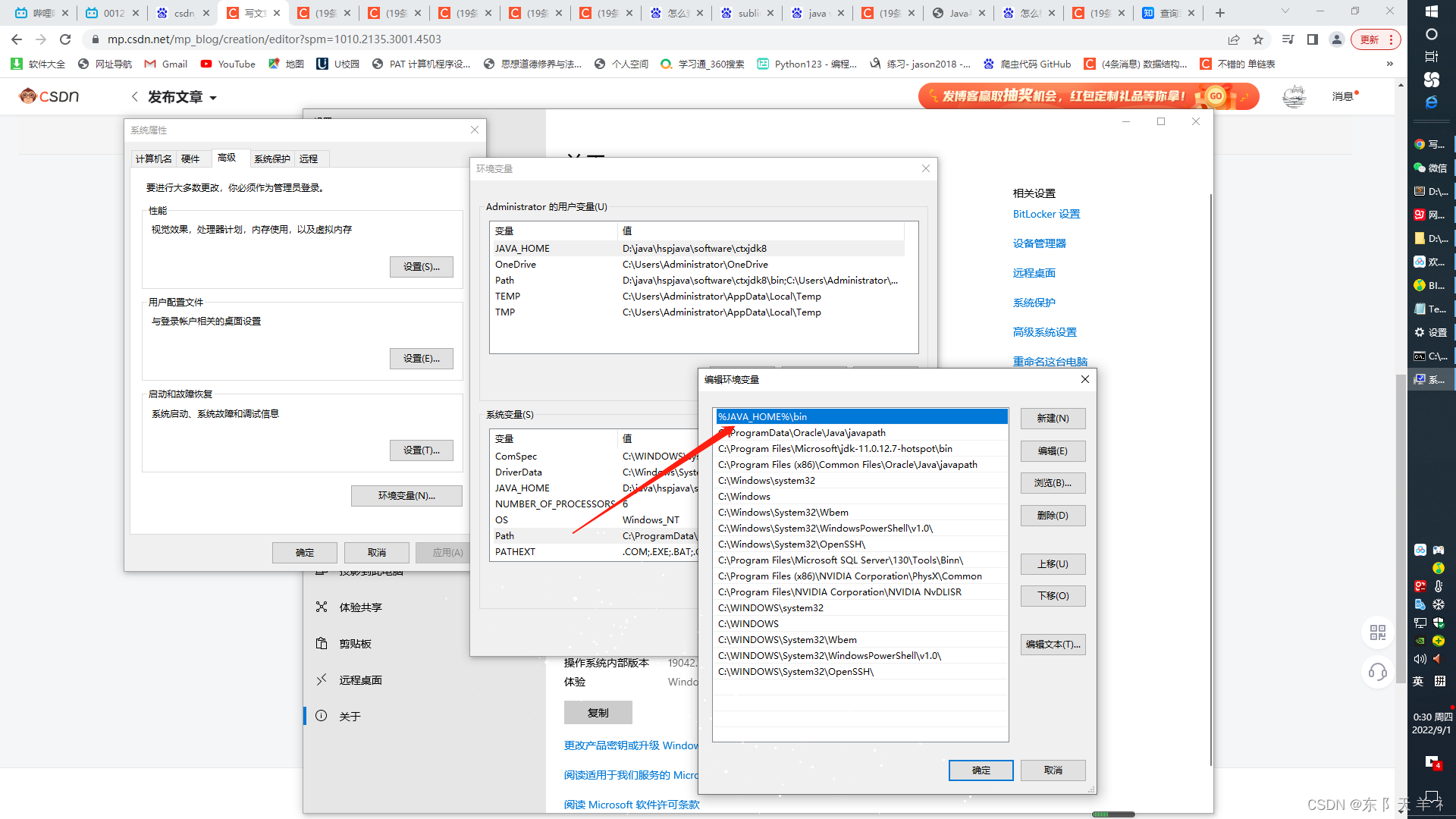The width and height of the screenshot is (1456, 819).
Task: Open the tab search dropdown chevron
Action: (x=1285, y=12)
